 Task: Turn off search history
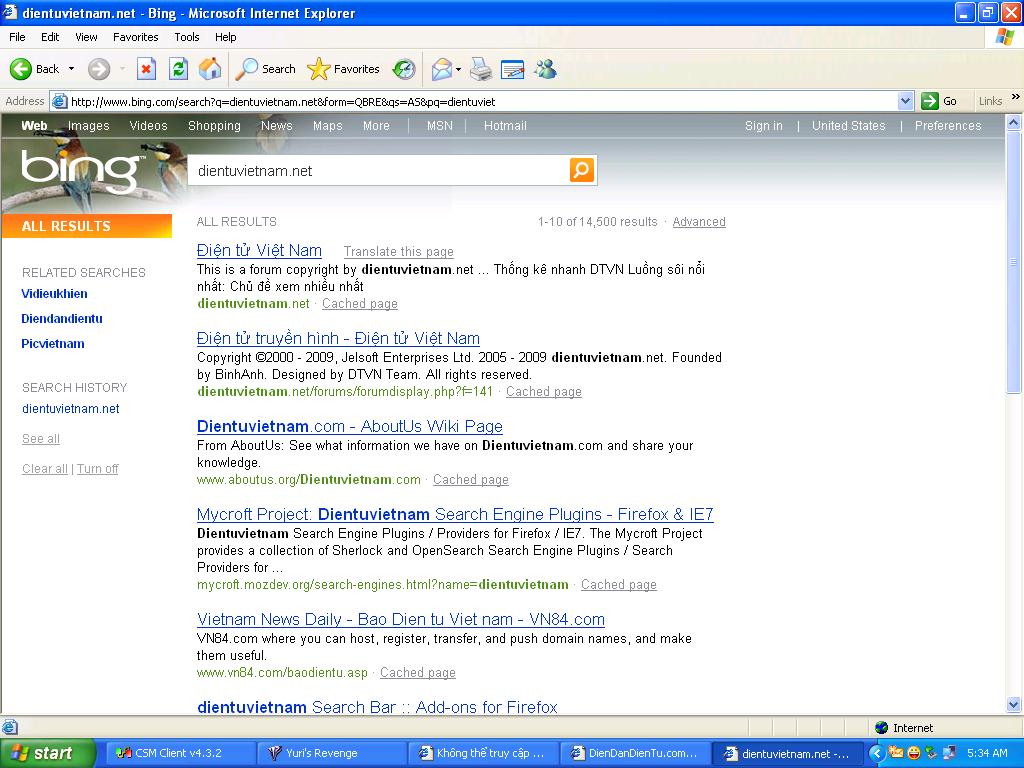tap(97, 468)
